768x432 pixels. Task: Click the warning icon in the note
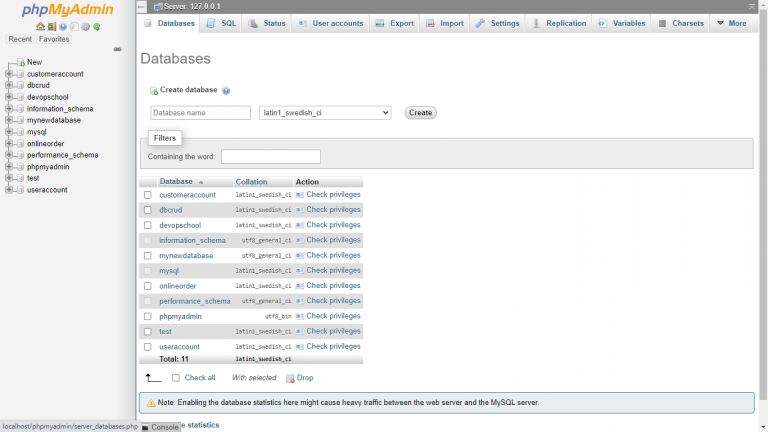pyautogui.click(x=151, y=403)
